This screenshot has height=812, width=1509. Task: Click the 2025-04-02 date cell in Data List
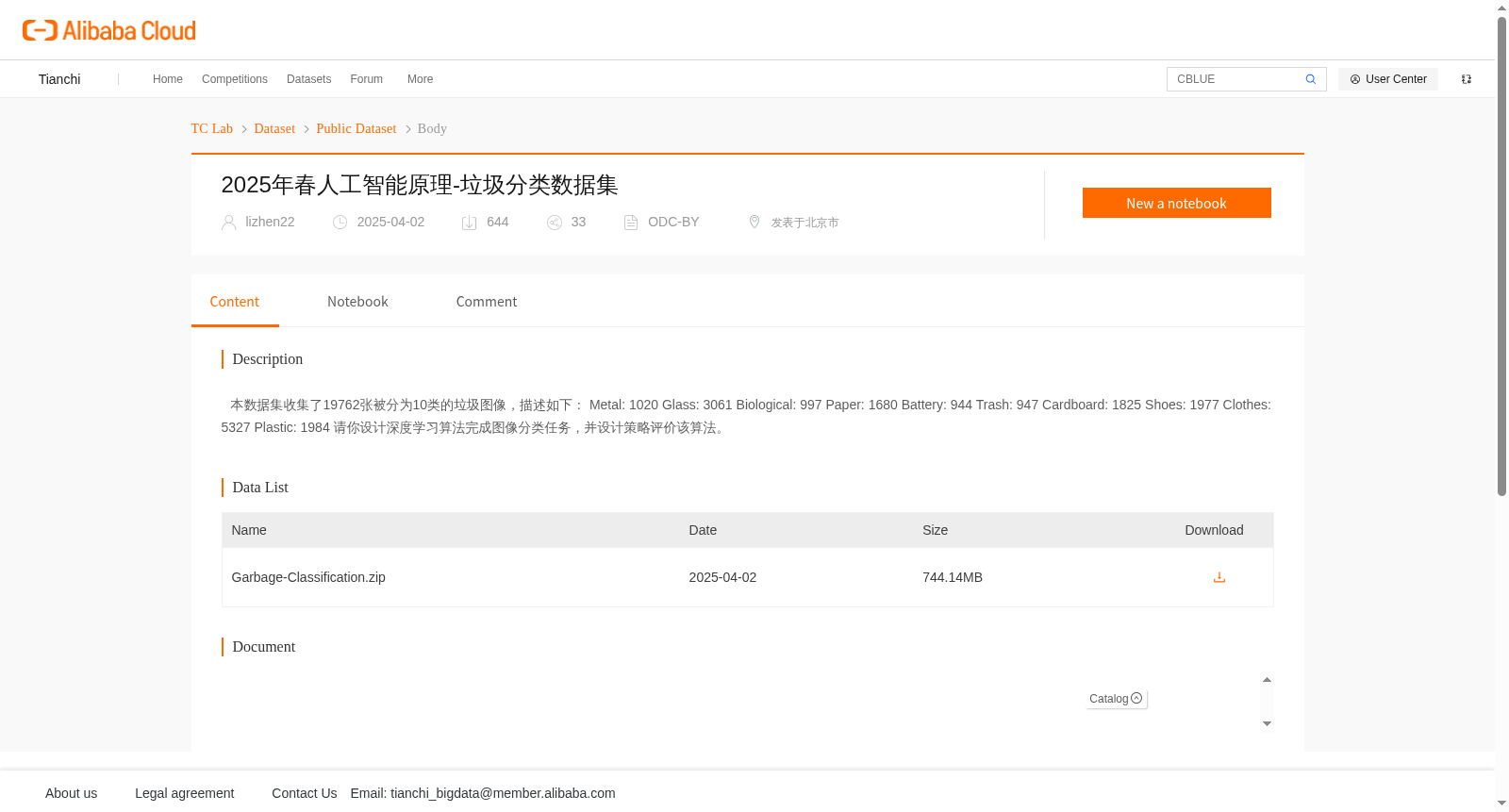click(x=722, y=577)
